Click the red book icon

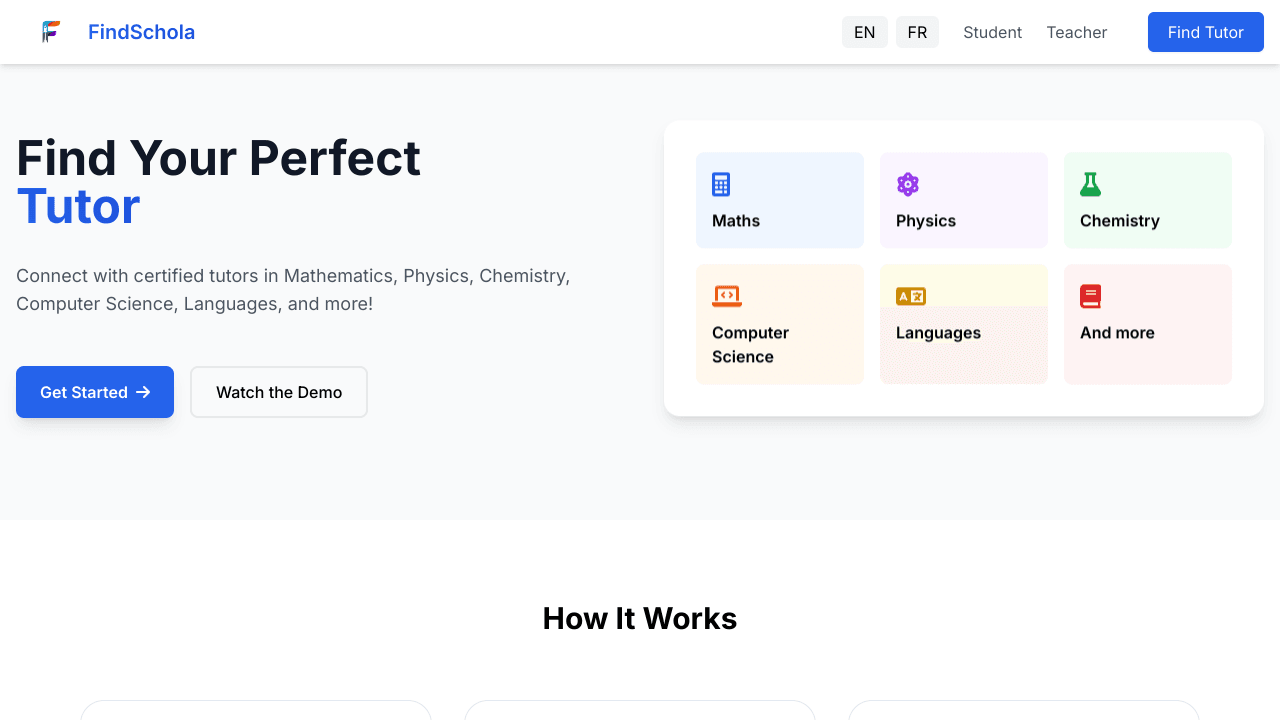point(1090,296)
